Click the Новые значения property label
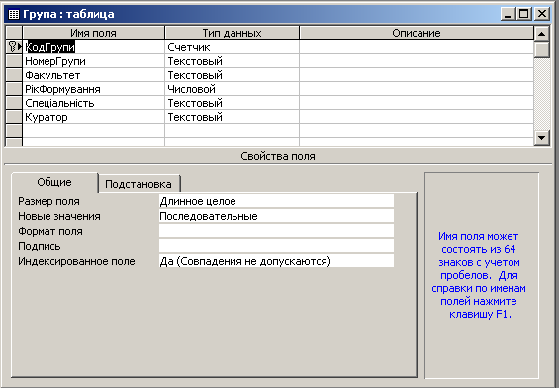The image size is (559, 388). coord(59,216)
